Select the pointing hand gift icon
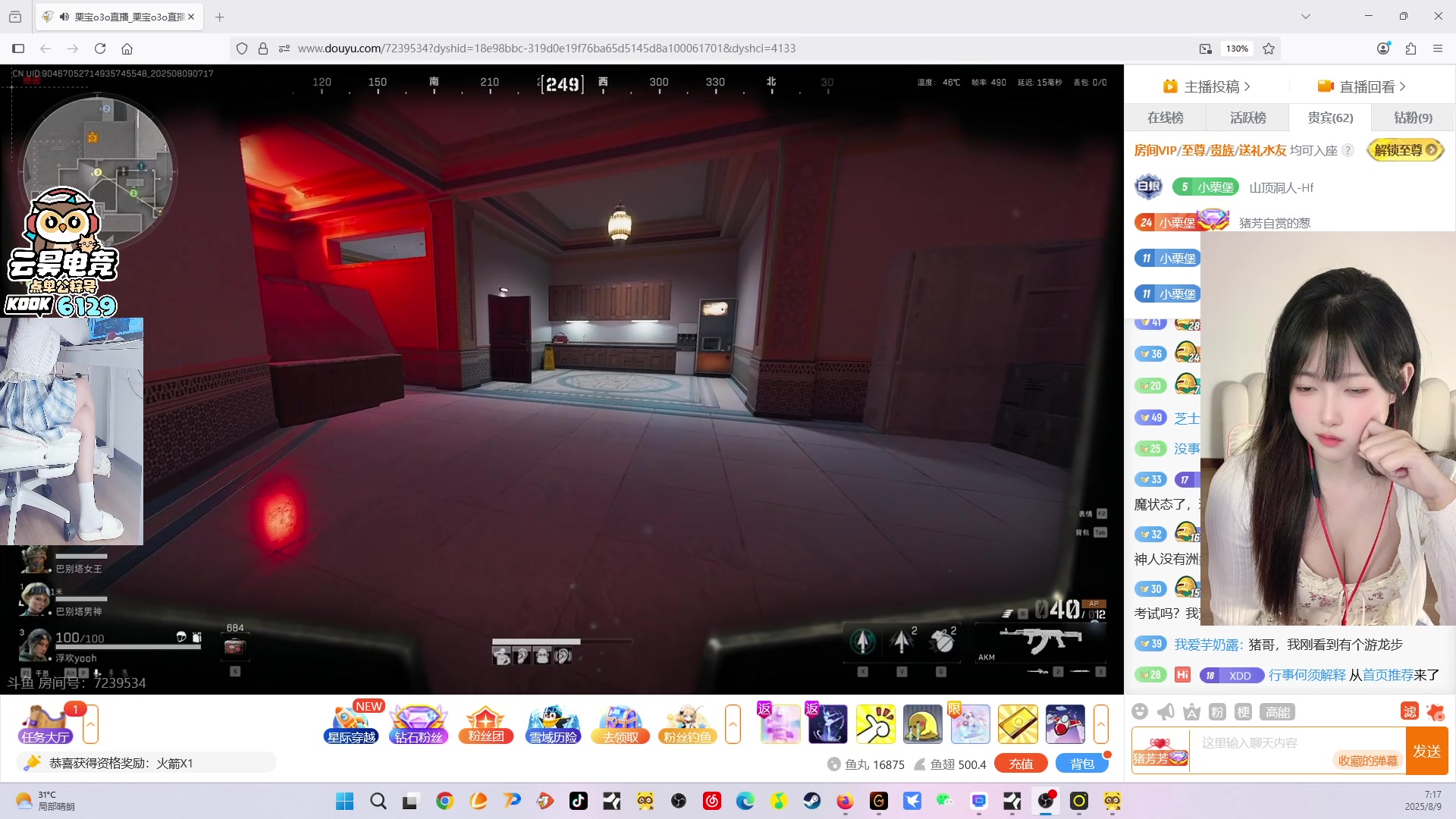The image size is (1456, 819). click(x=875, y=723)
